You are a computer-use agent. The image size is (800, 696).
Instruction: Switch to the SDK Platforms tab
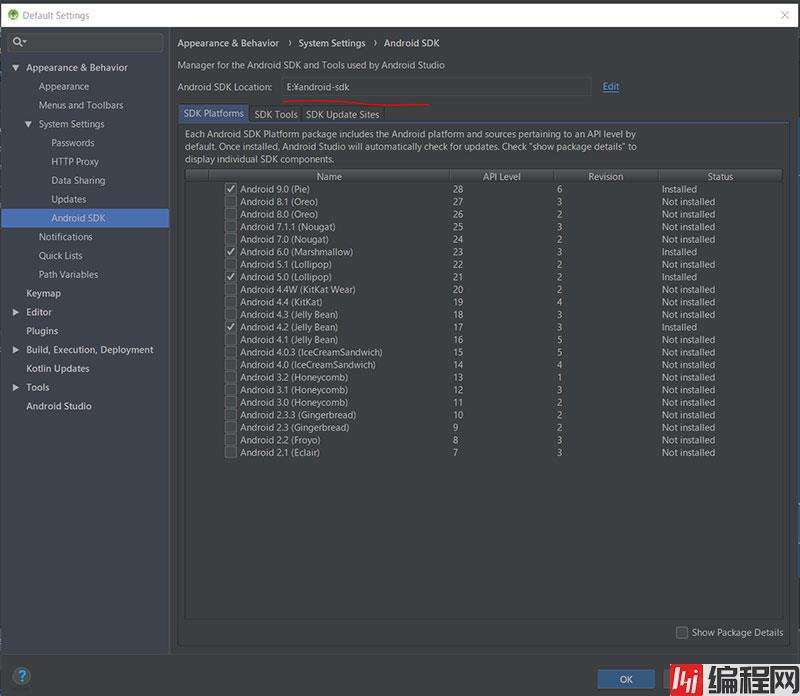tap(213, 113)
